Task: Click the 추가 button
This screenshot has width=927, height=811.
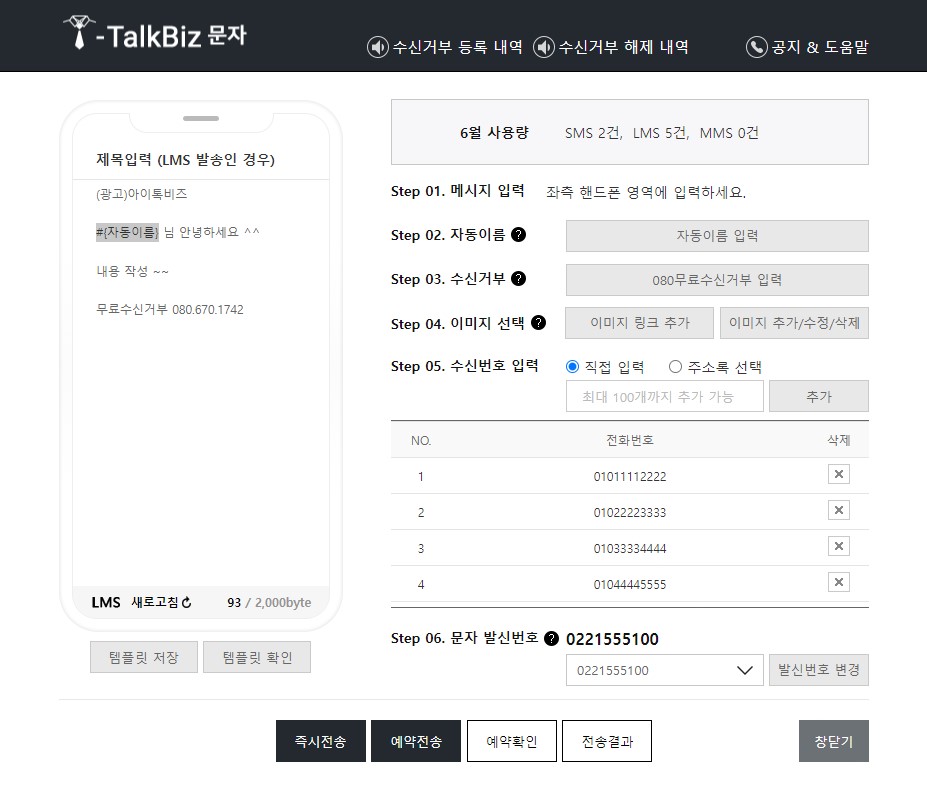Action: click(819, 396)
